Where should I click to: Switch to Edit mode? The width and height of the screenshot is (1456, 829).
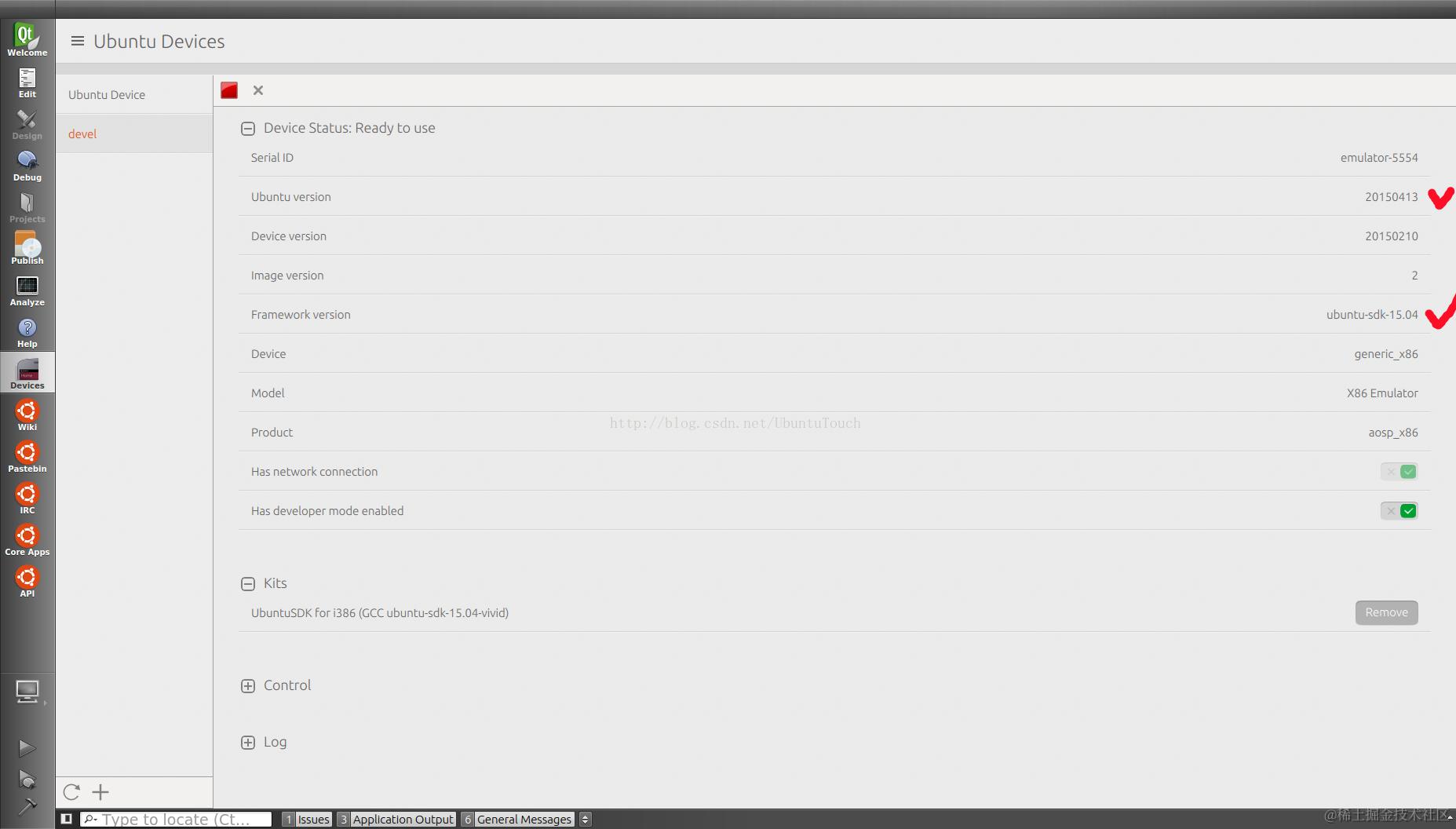[27, 82]
